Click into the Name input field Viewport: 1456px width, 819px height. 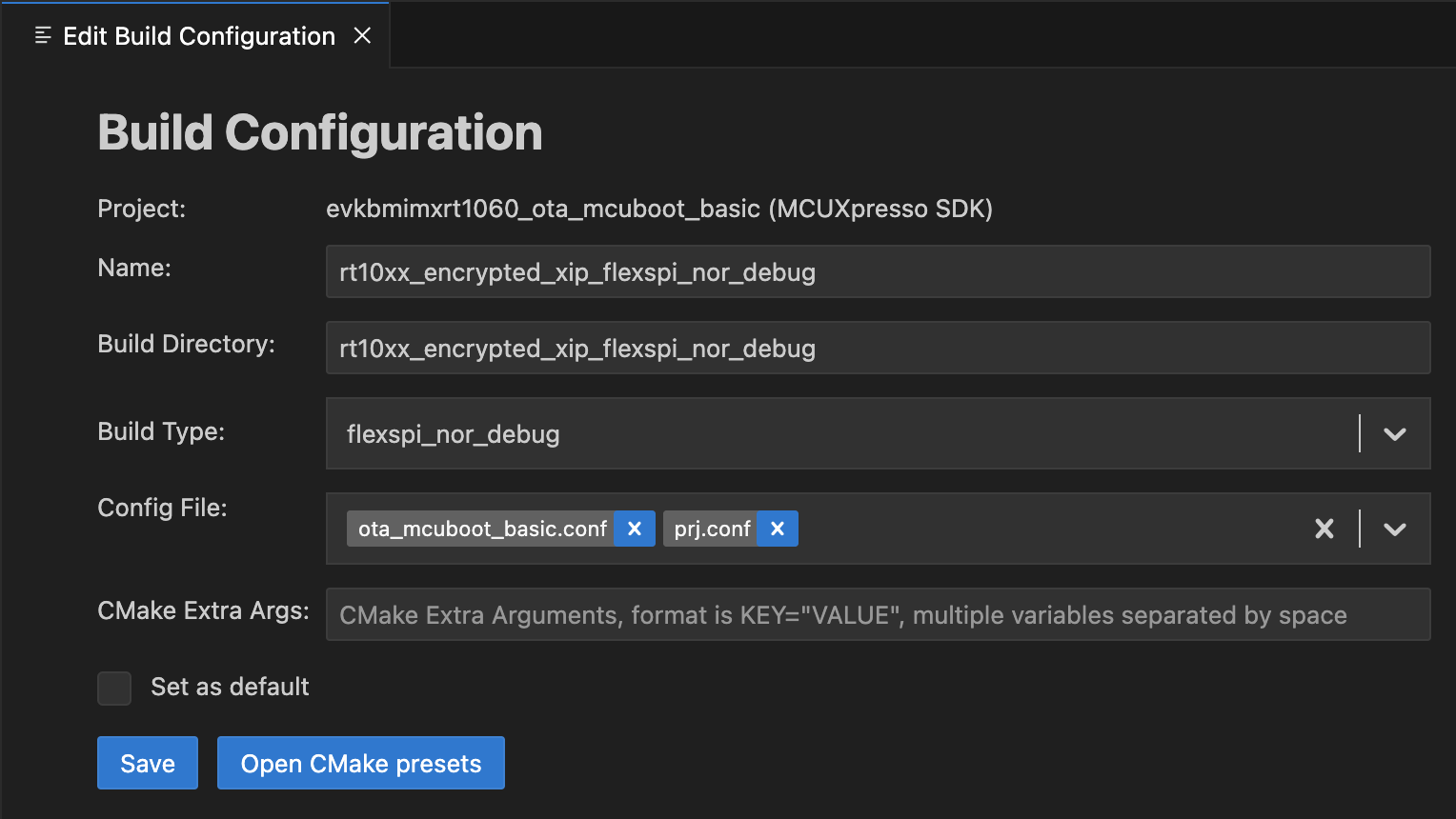point(877,272)
